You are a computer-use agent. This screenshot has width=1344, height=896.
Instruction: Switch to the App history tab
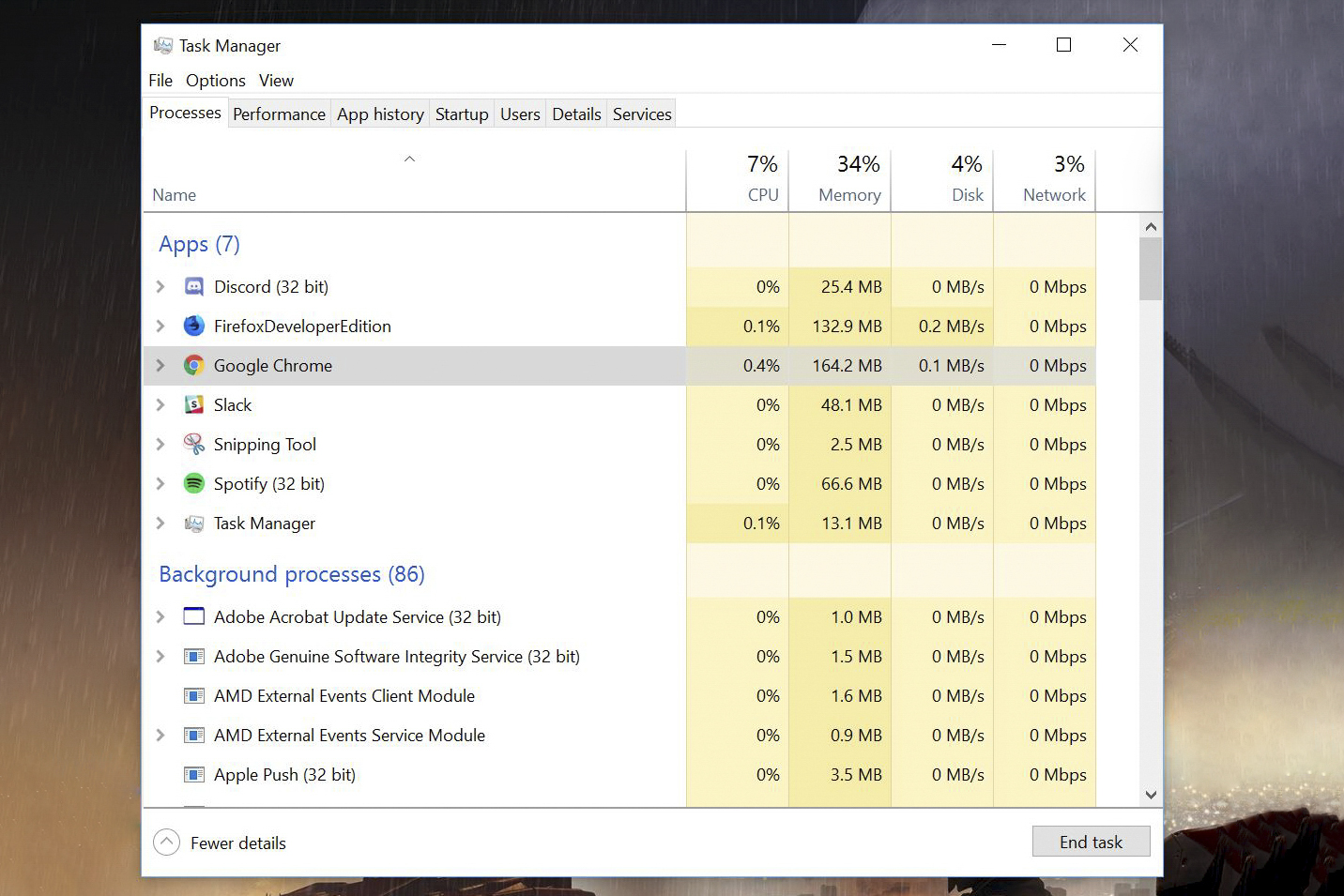[x=380, y=114]
